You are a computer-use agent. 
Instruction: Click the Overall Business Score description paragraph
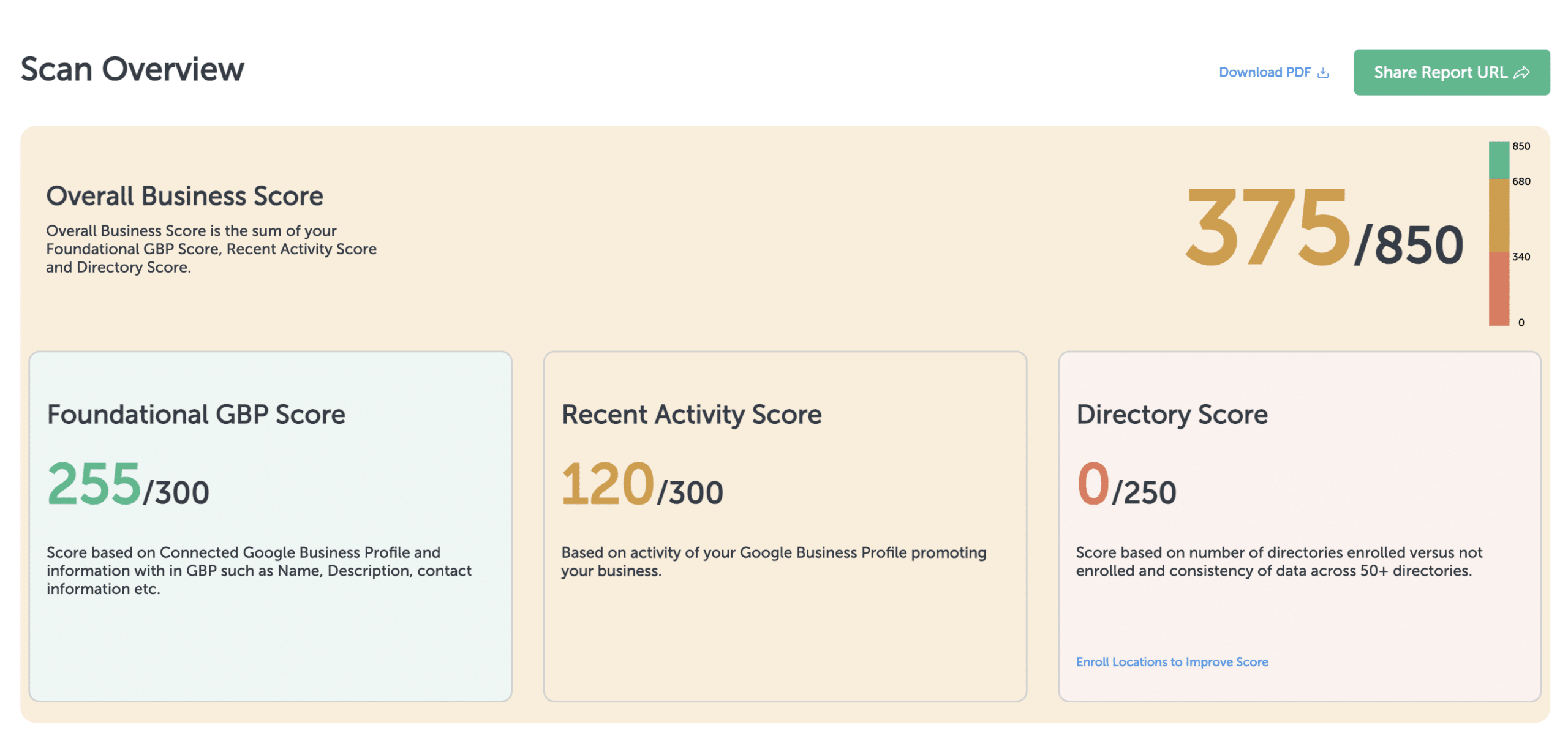tap(211, 249)
